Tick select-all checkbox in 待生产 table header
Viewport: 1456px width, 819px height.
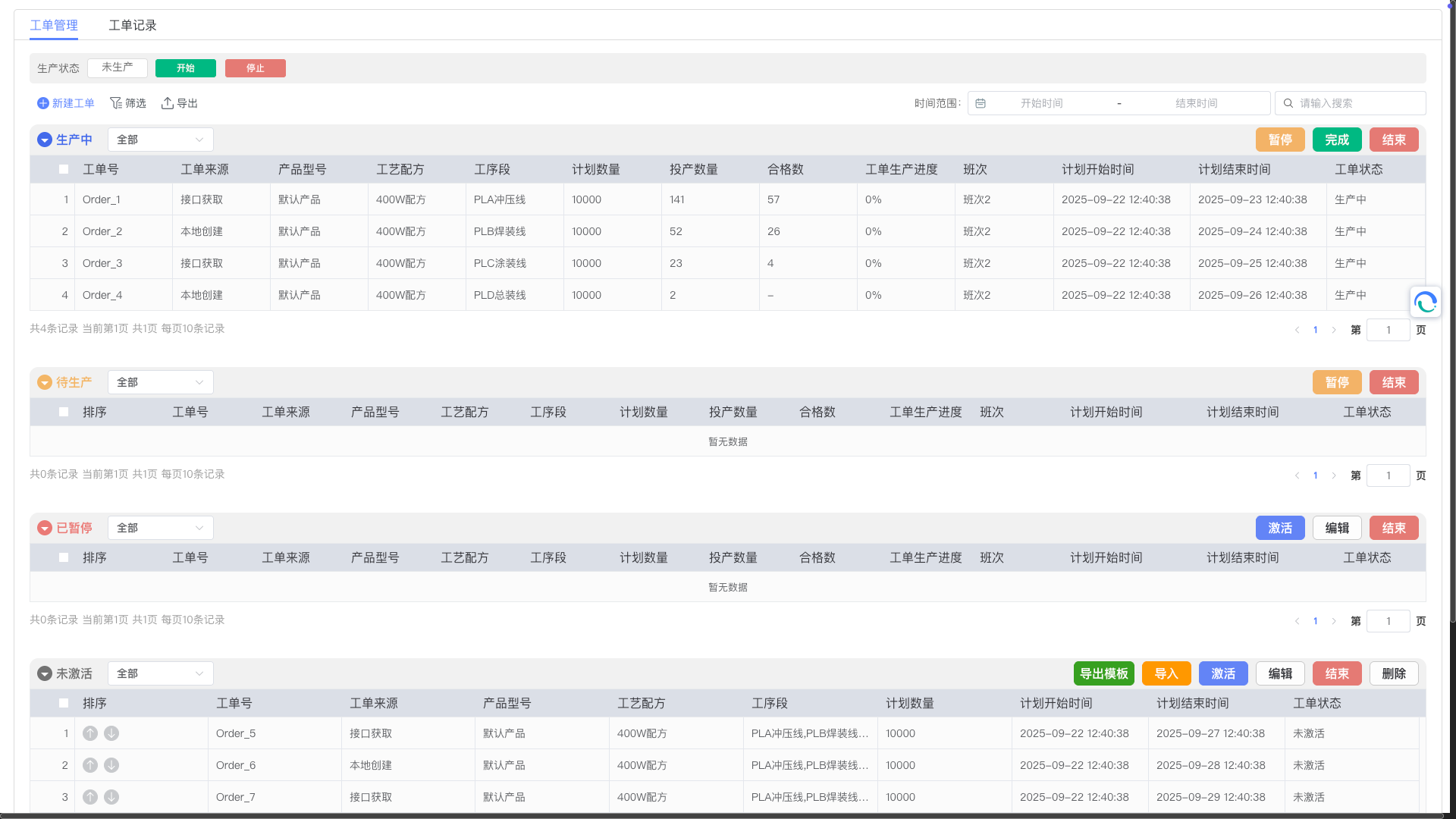[64, 412]
